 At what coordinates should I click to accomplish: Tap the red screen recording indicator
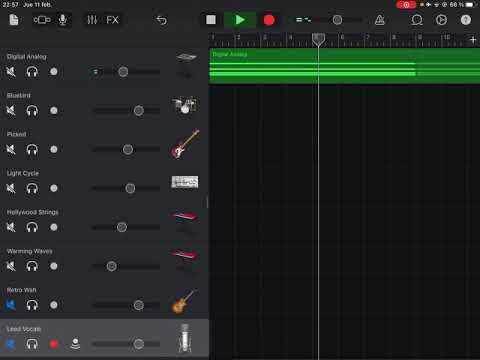[406, 5]
